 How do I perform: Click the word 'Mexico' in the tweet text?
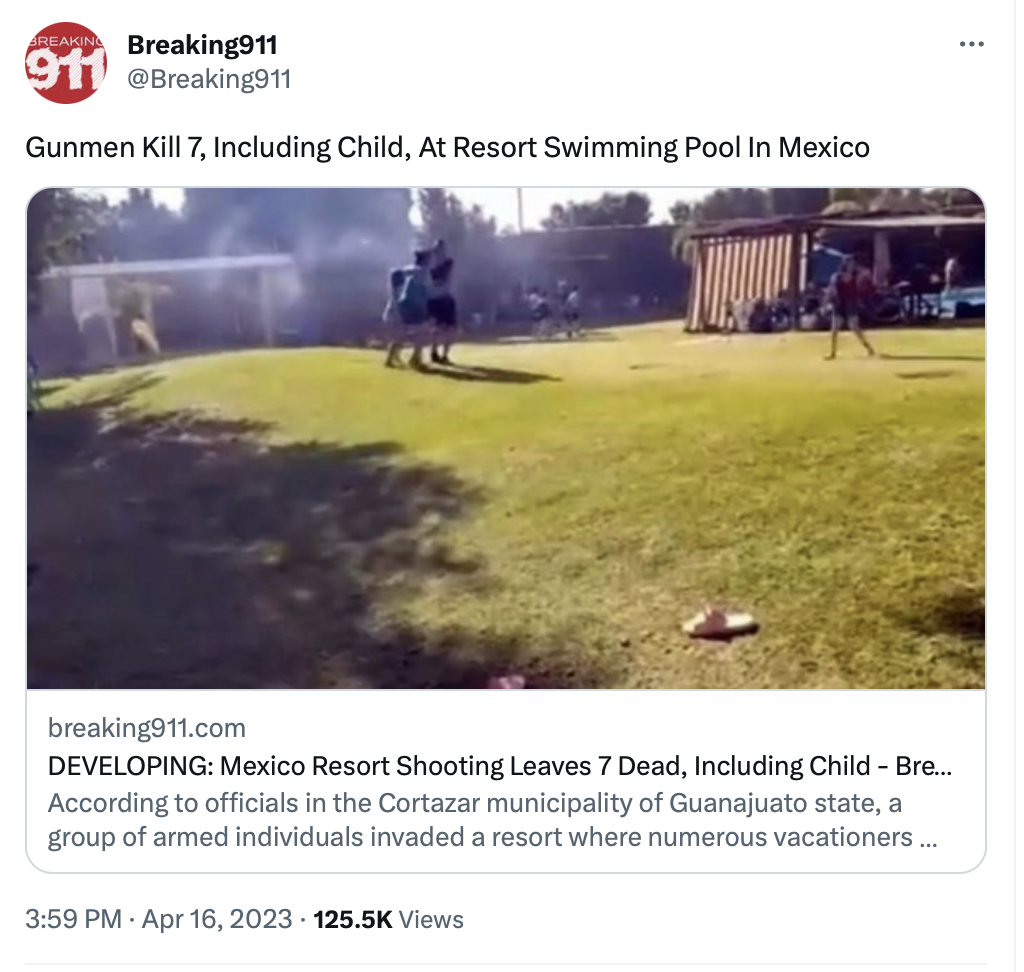click(x=824, y=148)
